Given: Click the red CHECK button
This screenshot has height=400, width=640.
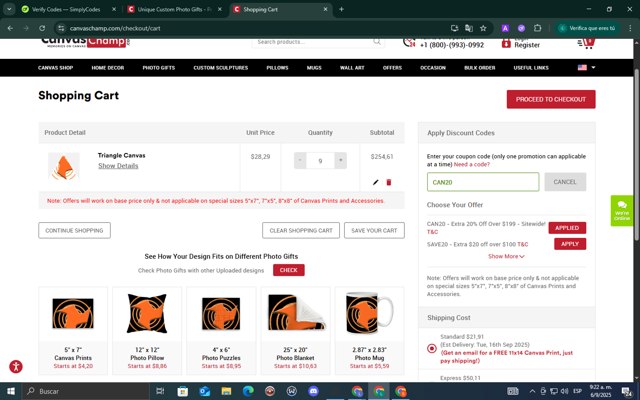Looking at the screenshot, I should coord(289,270).
